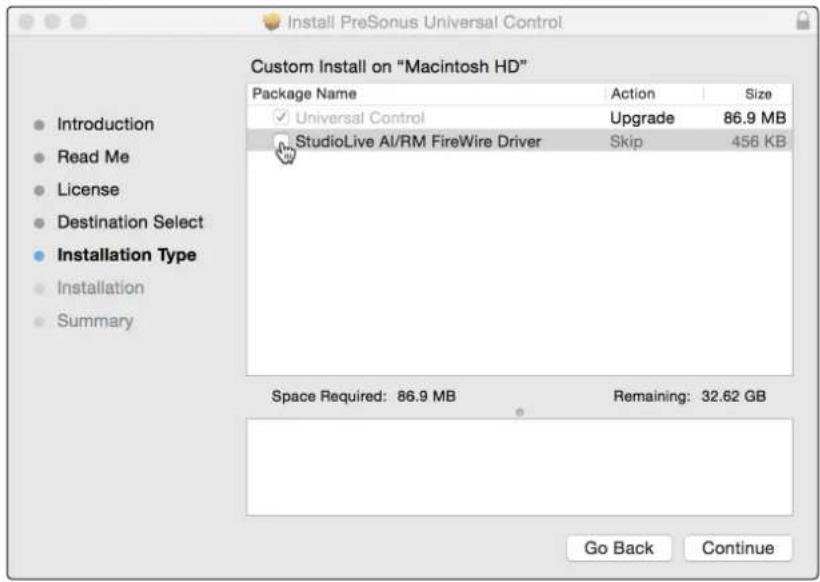The width and height of the screenshot is (820, 582).
Task: Click the split divider handle below Space Required
Action: point(519,412)
